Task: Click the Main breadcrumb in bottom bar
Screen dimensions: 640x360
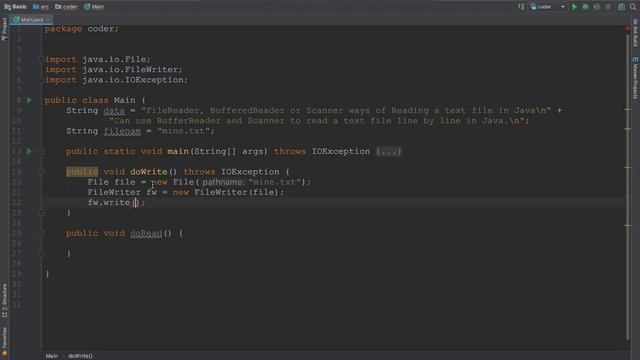Action: (52, 356)
